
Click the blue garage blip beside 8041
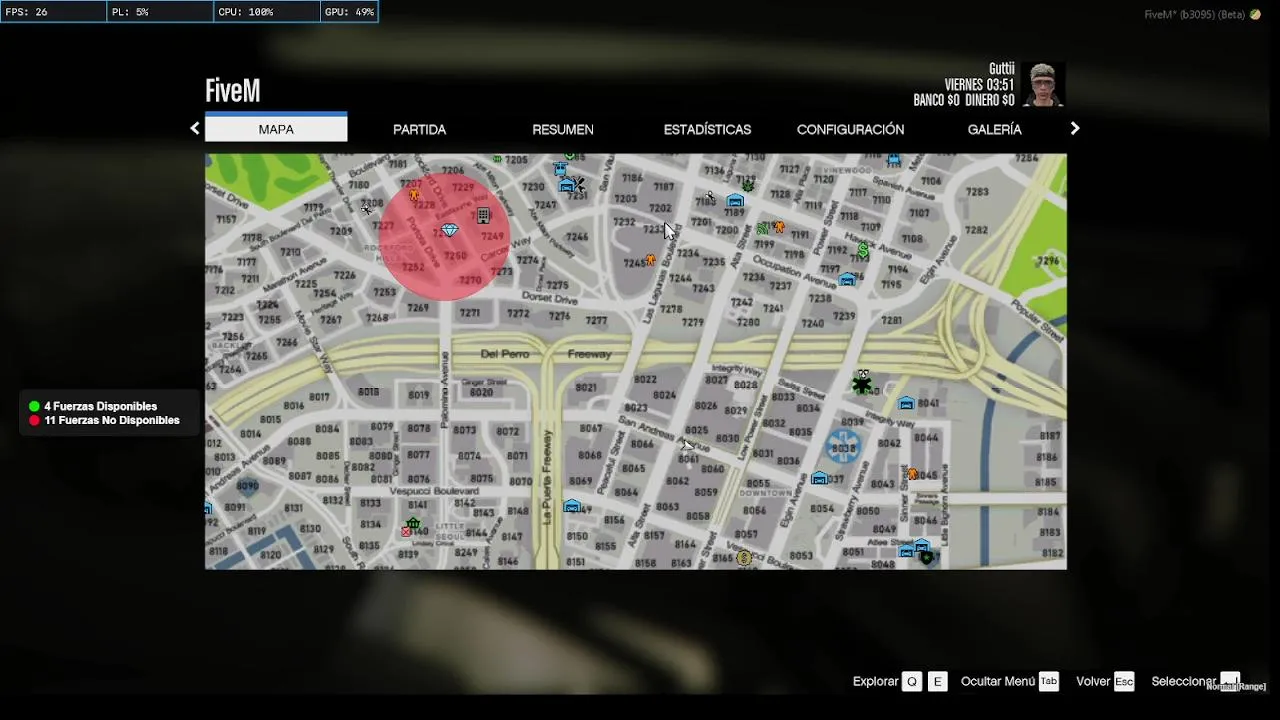pos(906,403)
